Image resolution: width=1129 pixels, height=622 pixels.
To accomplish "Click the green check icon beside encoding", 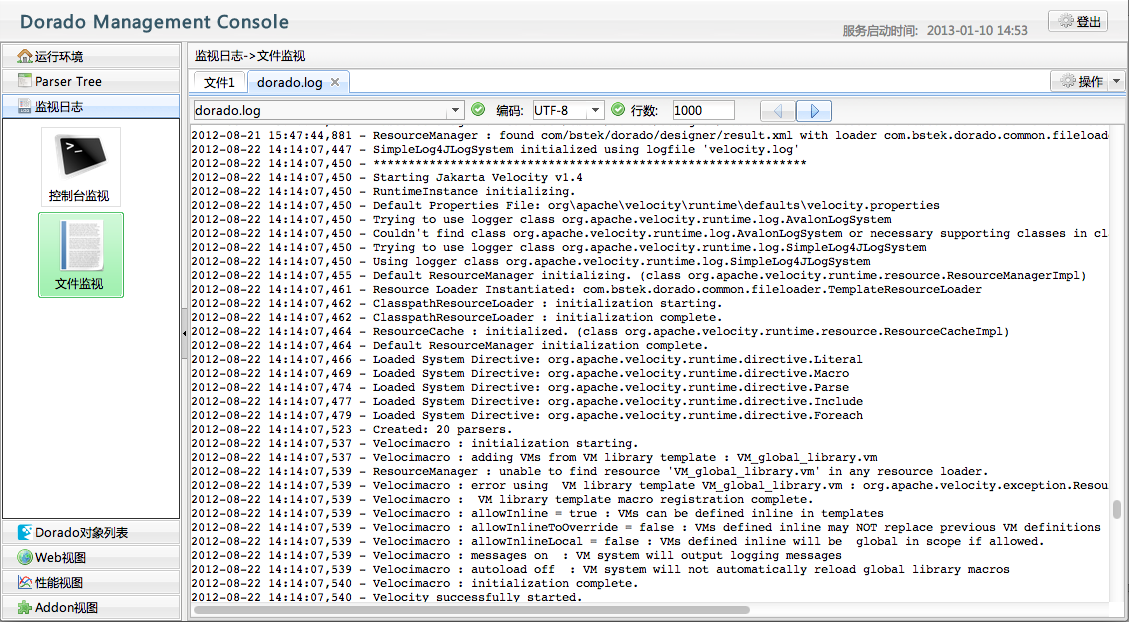I will click(x=617, y=110).
